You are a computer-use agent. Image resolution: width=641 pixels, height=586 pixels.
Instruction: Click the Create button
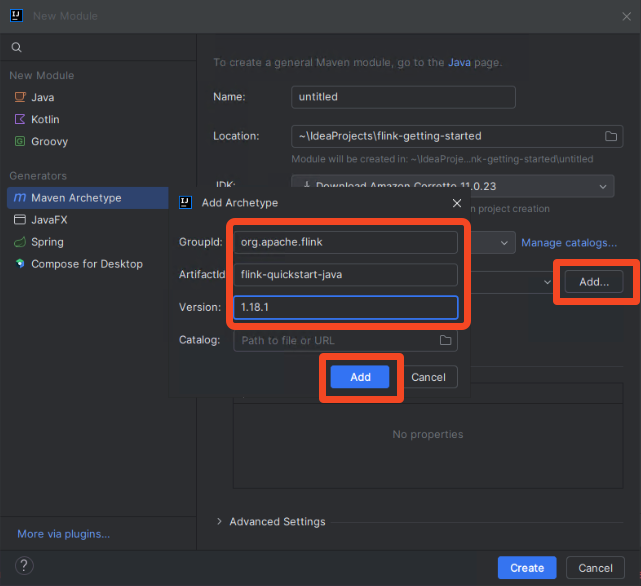coord(527,568)
